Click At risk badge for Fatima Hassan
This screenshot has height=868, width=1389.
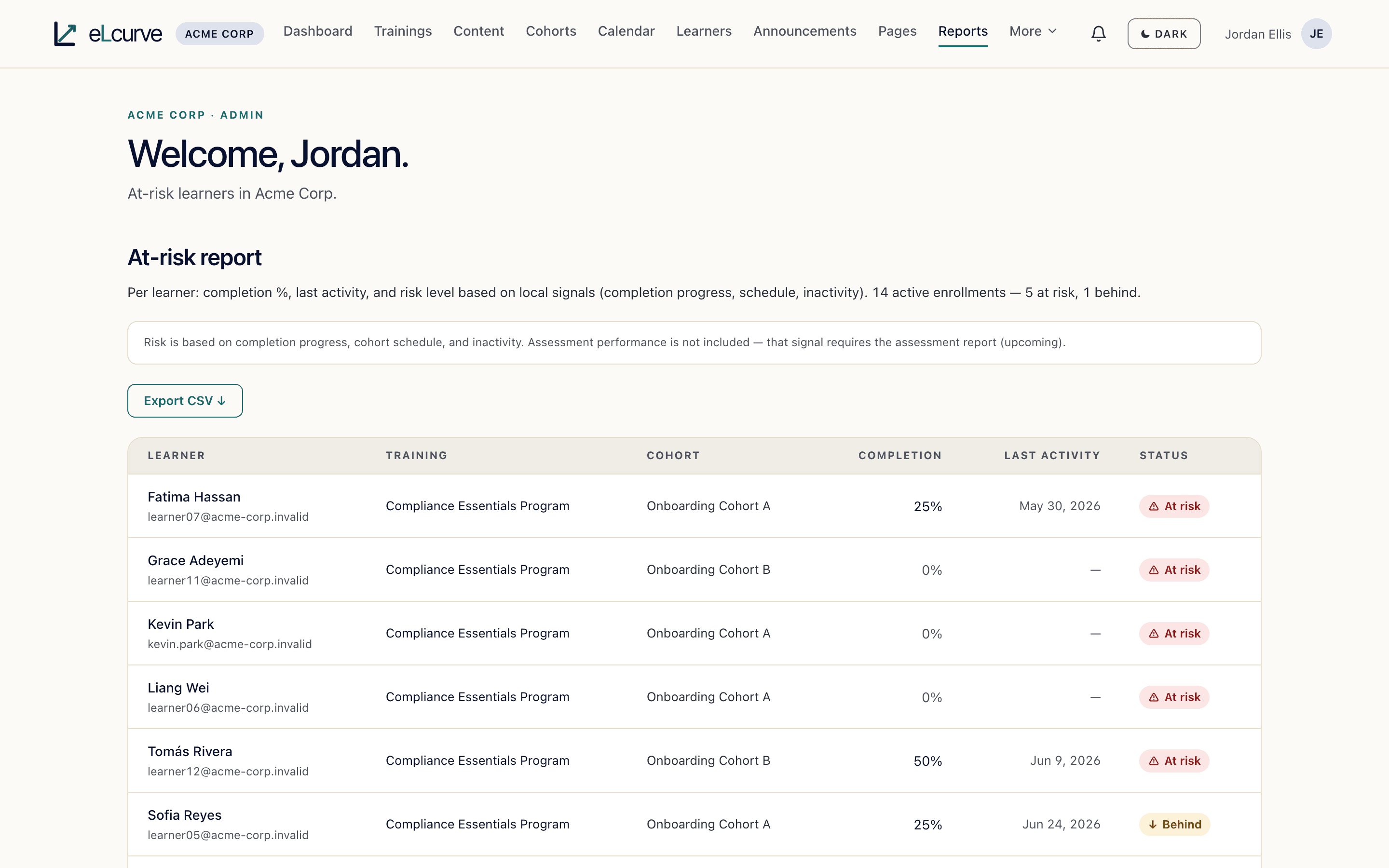click(1174, 506)
